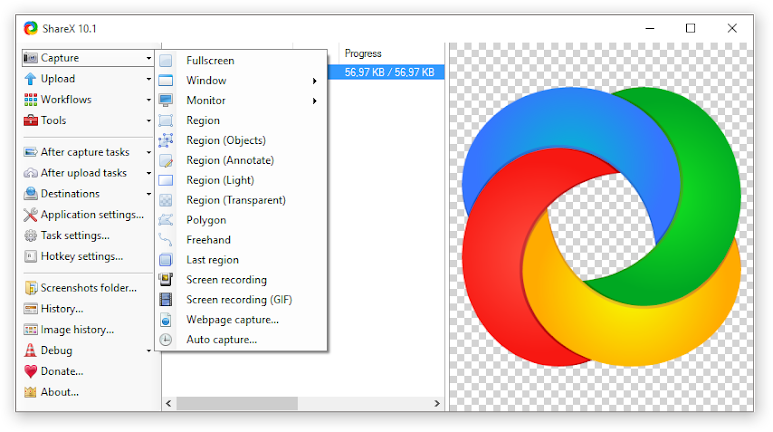
Task: Select Region (Annotate) from Capture menu
Action: (x=230, y=160)
